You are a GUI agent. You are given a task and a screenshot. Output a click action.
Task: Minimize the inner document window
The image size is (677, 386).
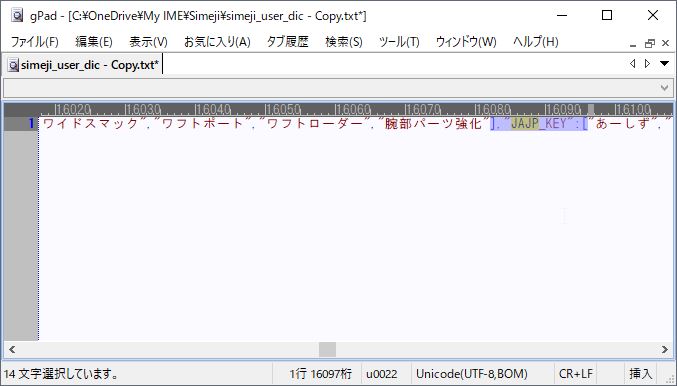633,44
